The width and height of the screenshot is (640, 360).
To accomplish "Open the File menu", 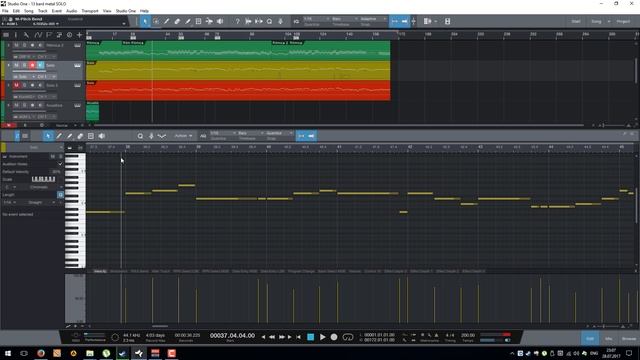I will pos(5,11).
